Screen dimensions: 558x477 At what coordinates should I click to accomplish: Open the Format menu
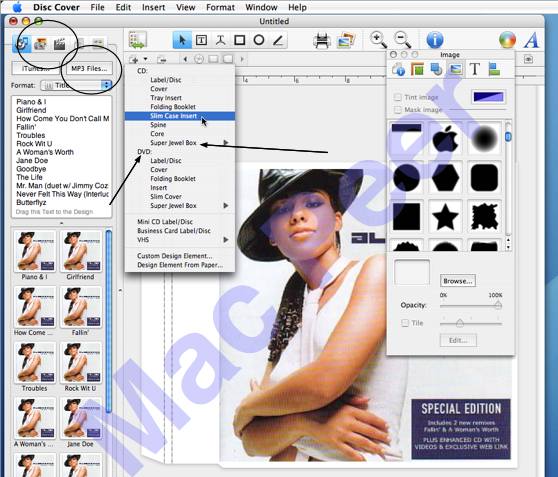tap(220, 7)
